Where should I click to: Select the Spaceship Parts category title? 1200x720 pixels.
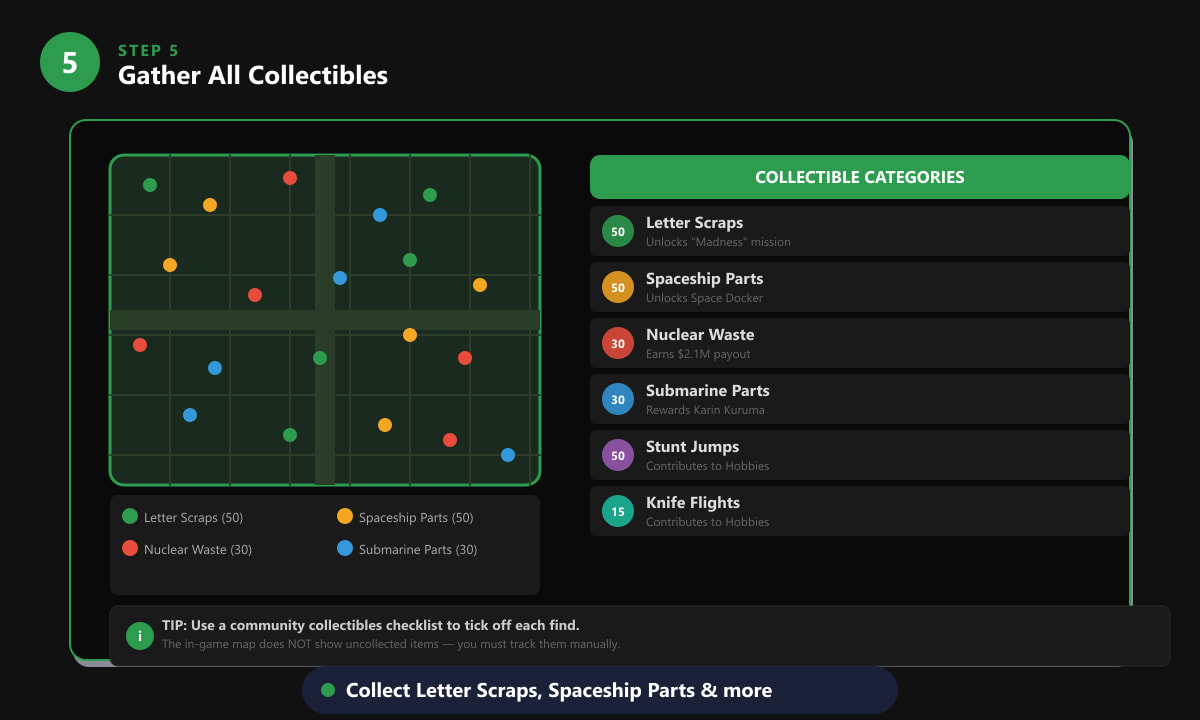tap(704, 279)
